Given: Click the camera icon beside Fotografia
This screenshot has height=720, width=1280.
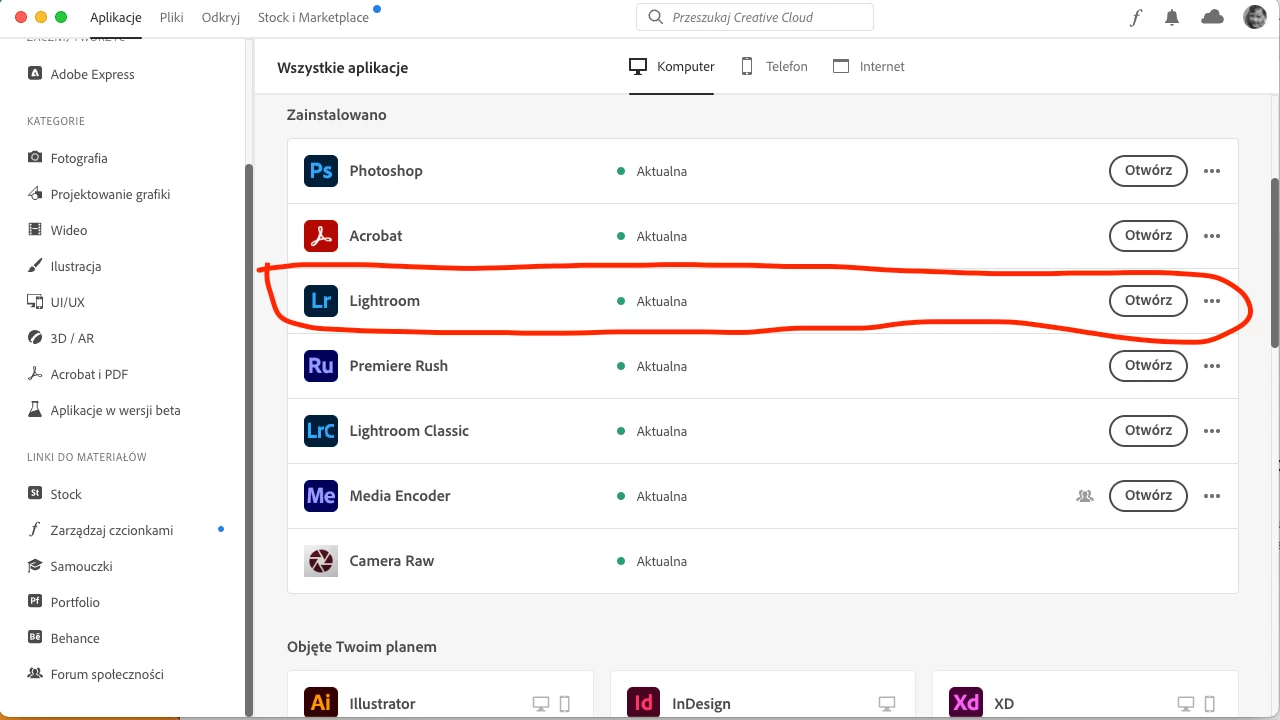Looking at the screenshot, I should (35, 158).
